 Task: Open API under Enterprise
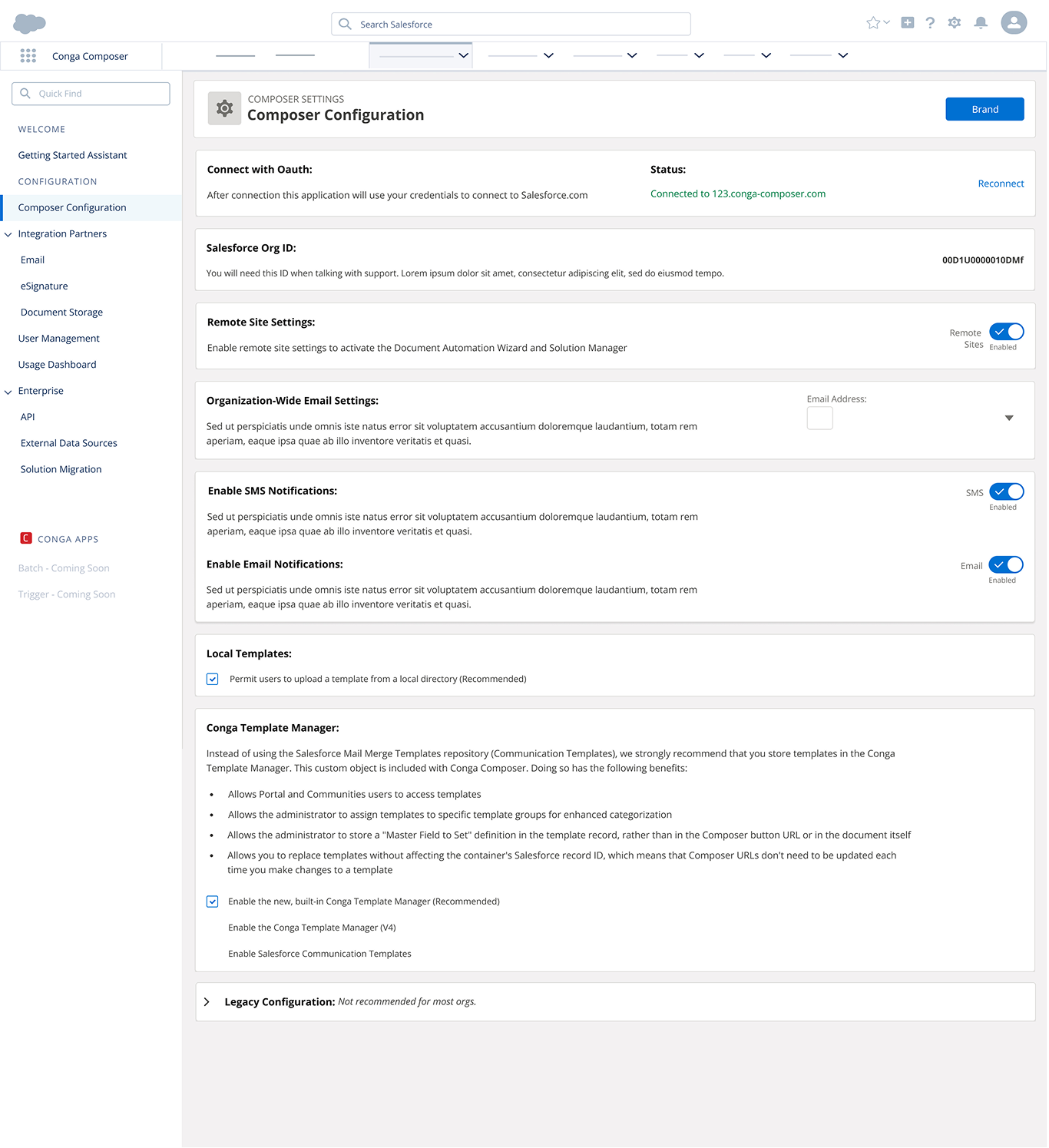[x=28, y=416]
